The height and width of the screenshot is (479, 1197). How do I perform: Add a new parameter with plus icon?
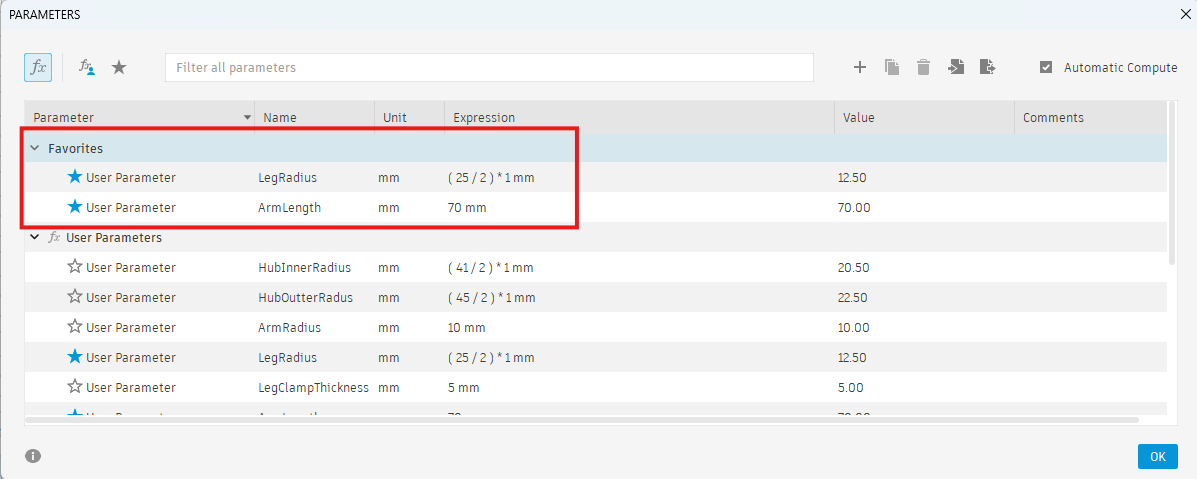coord(860,67)
